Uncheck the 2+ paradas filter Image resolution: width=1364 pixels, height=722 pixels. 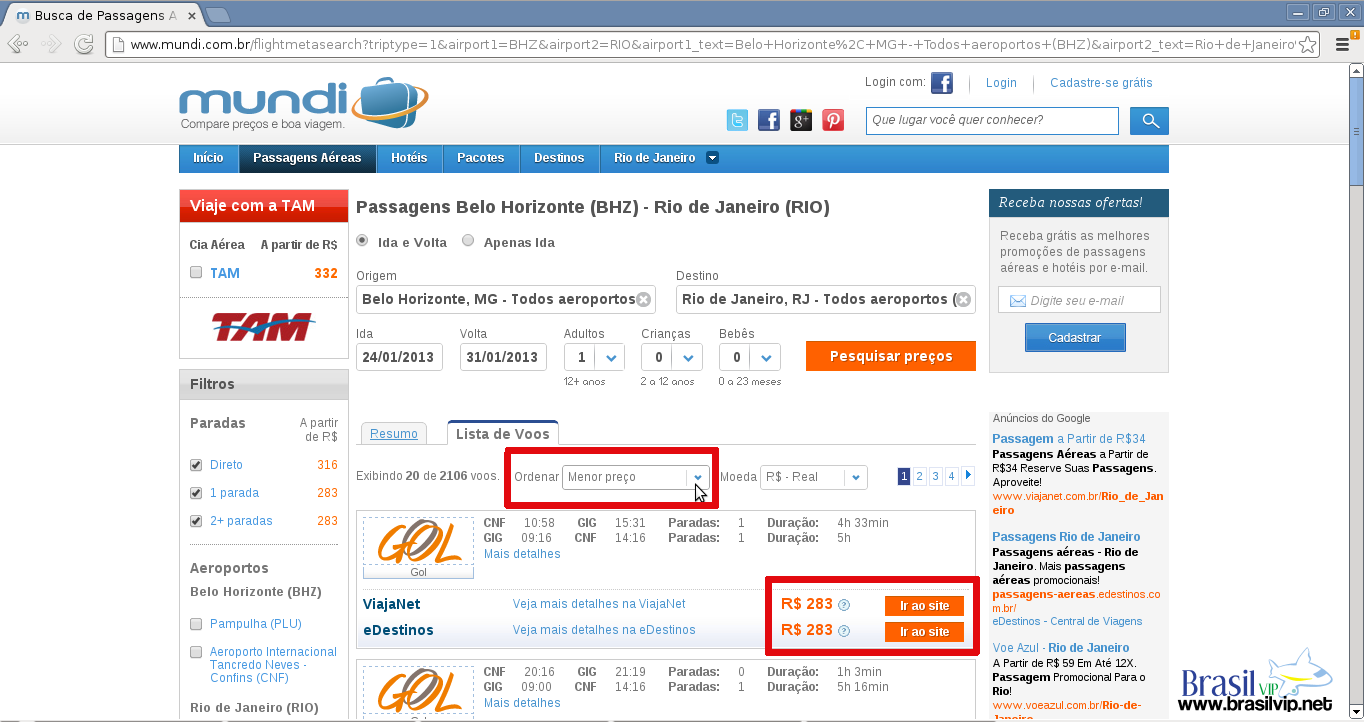196,521
